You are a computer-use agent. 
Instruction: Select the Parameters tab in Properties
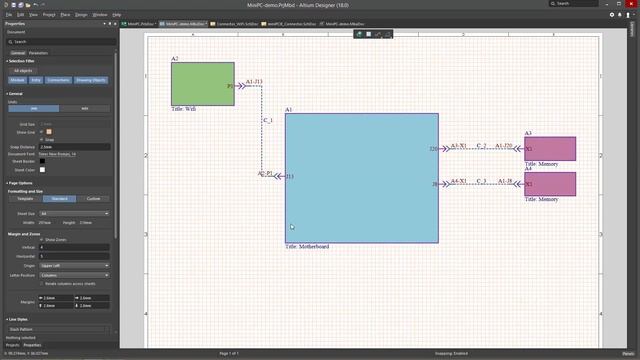pyautogui.click(x=38, y=53)
